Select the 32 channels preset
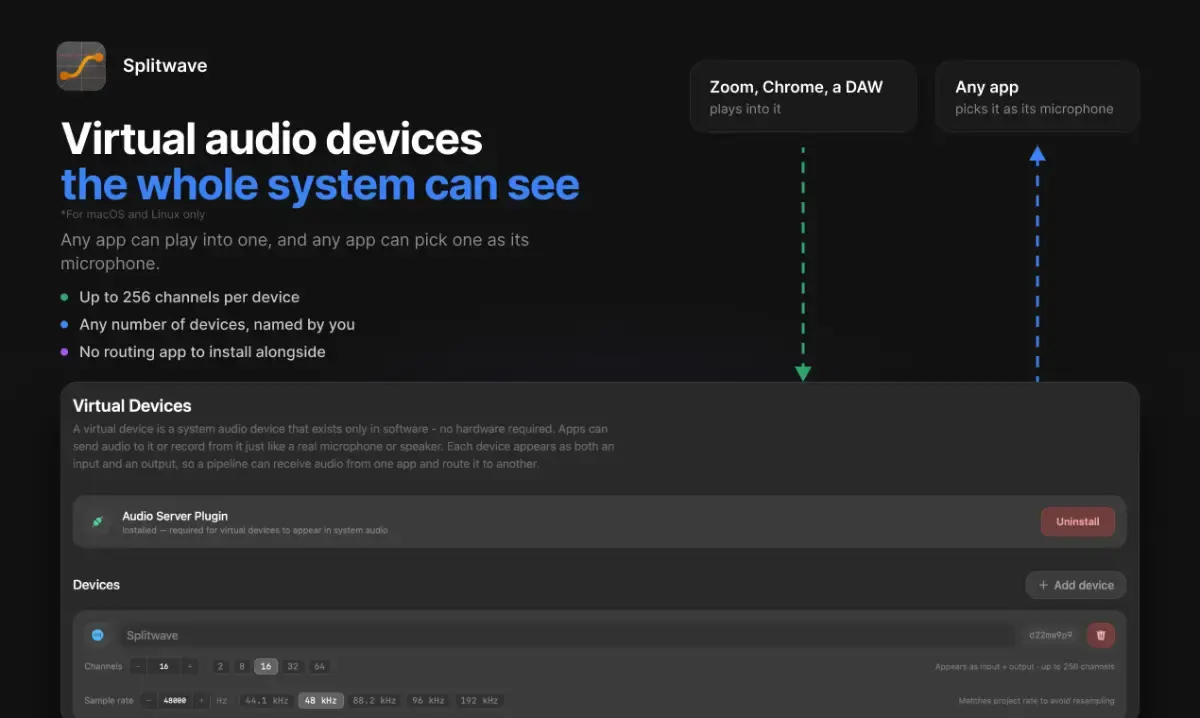This screenshot has height=718, width=1200. pos(293,666)
